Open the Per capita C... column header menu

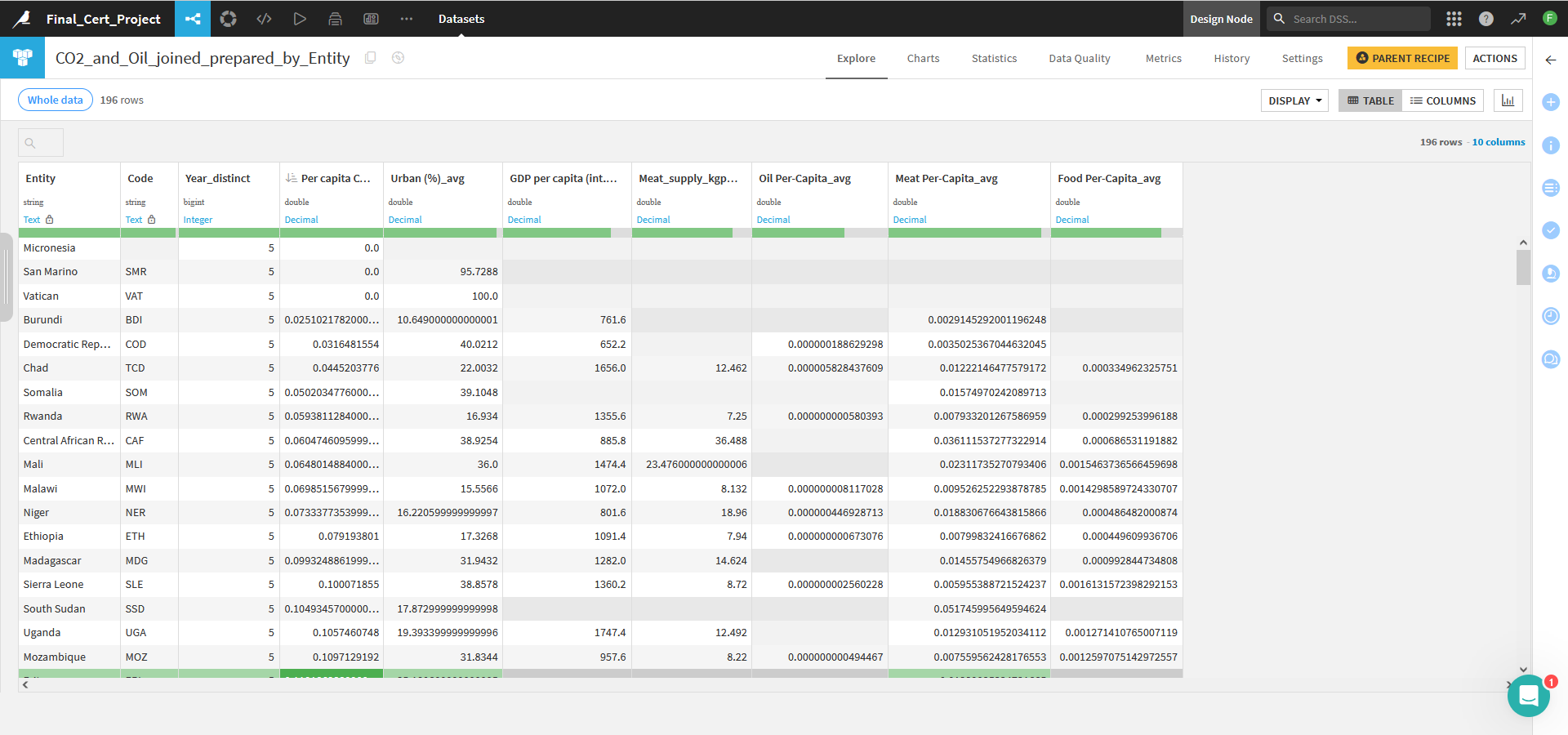(332, 178)
